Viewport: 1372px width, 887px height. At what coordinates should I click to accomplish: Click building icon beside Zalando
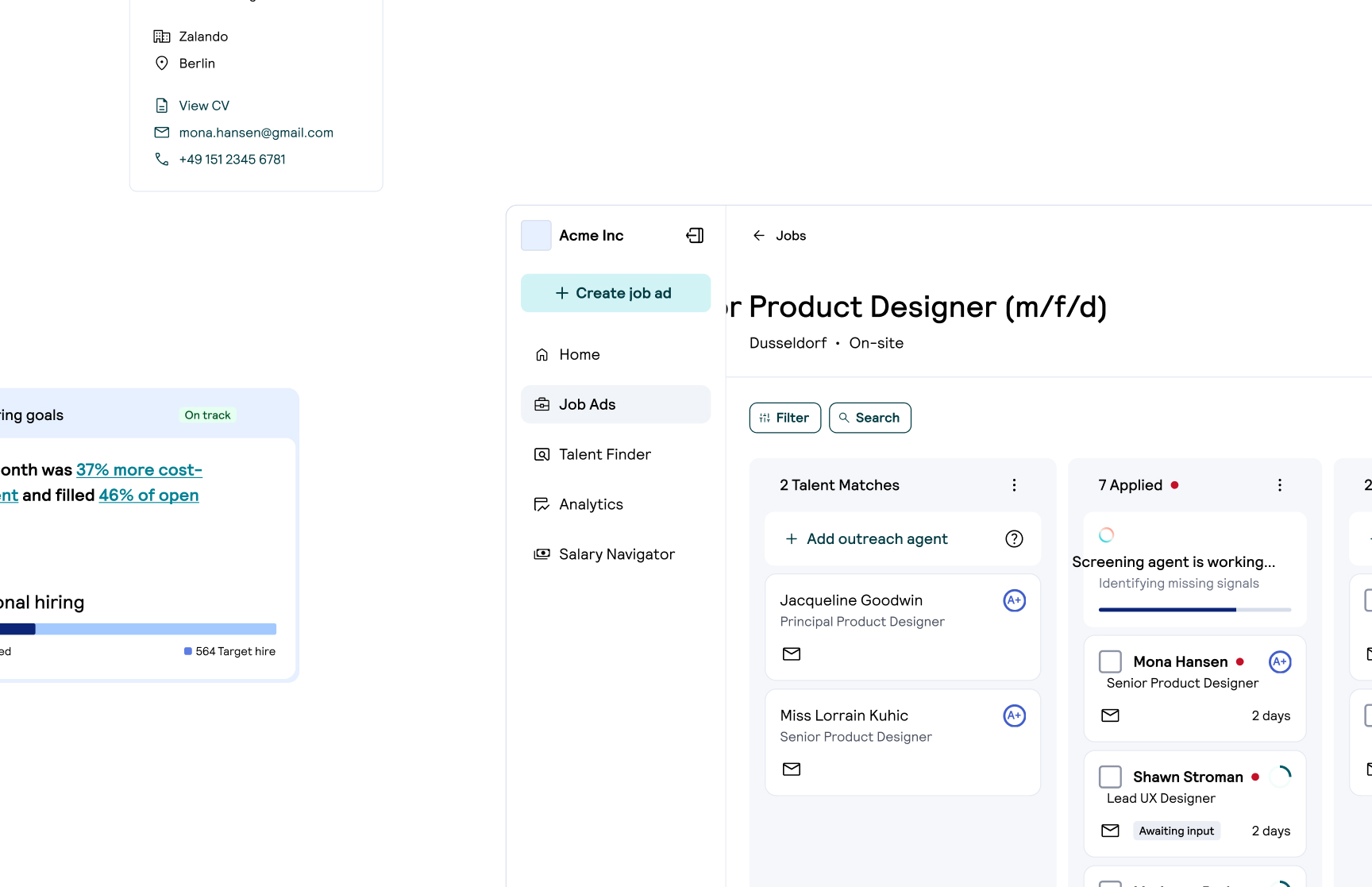tap(162, 37)
